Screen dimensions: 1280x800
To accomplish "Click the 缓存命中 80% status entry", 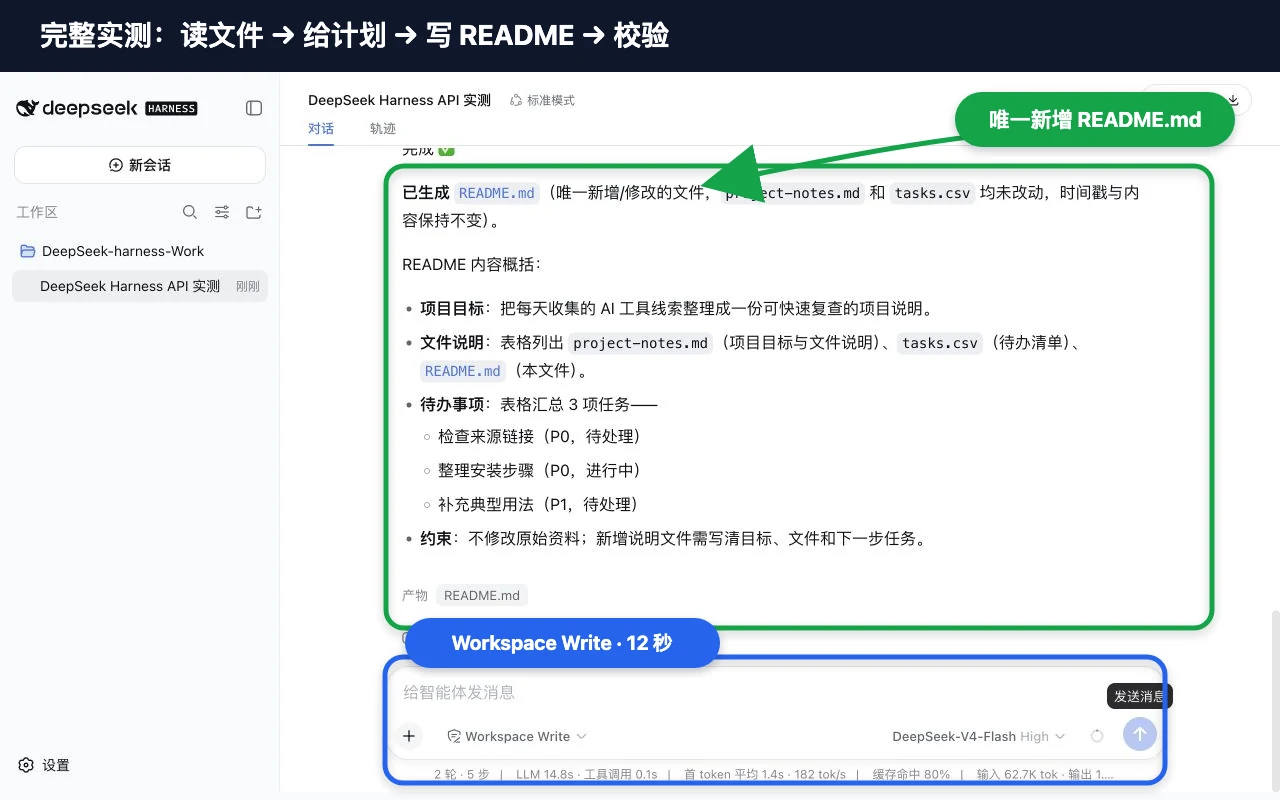I will coord(911,774).
